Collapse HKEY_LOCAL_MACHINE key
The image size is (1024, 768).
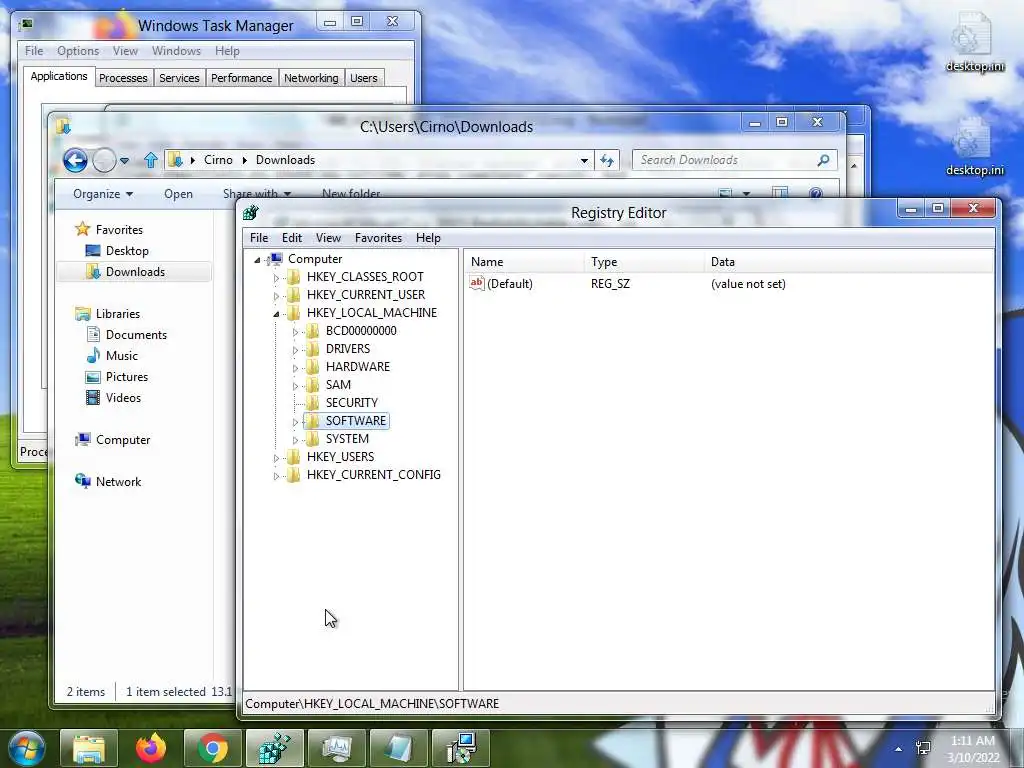tap(276, 313)
